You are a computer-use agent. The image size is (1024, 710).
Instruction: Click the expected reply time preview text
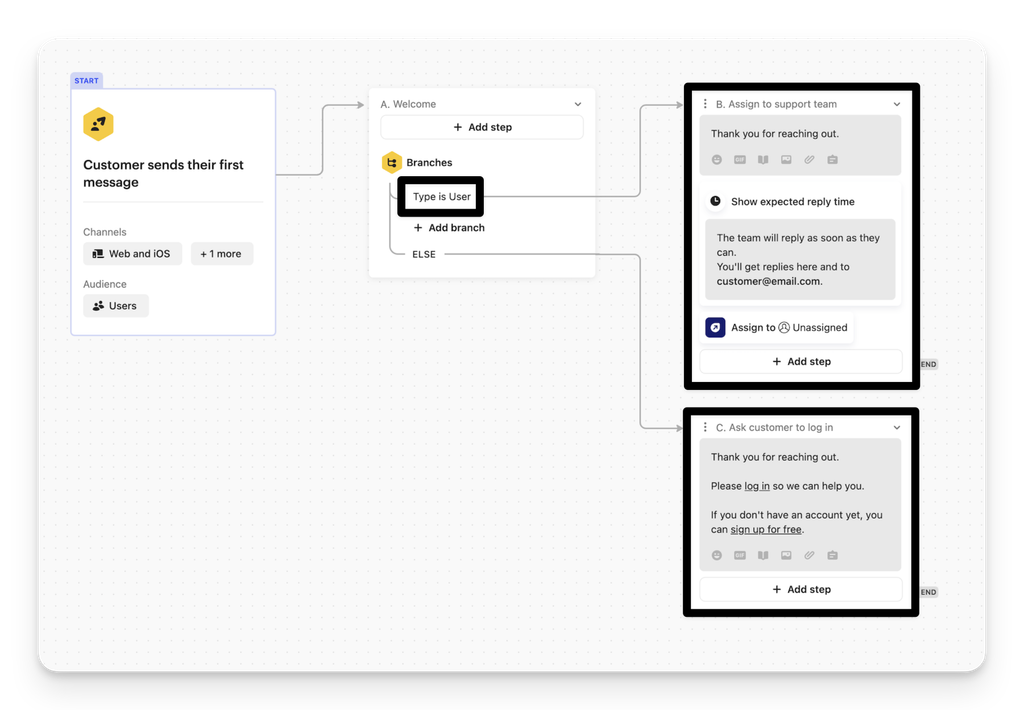tap(800, 259)
